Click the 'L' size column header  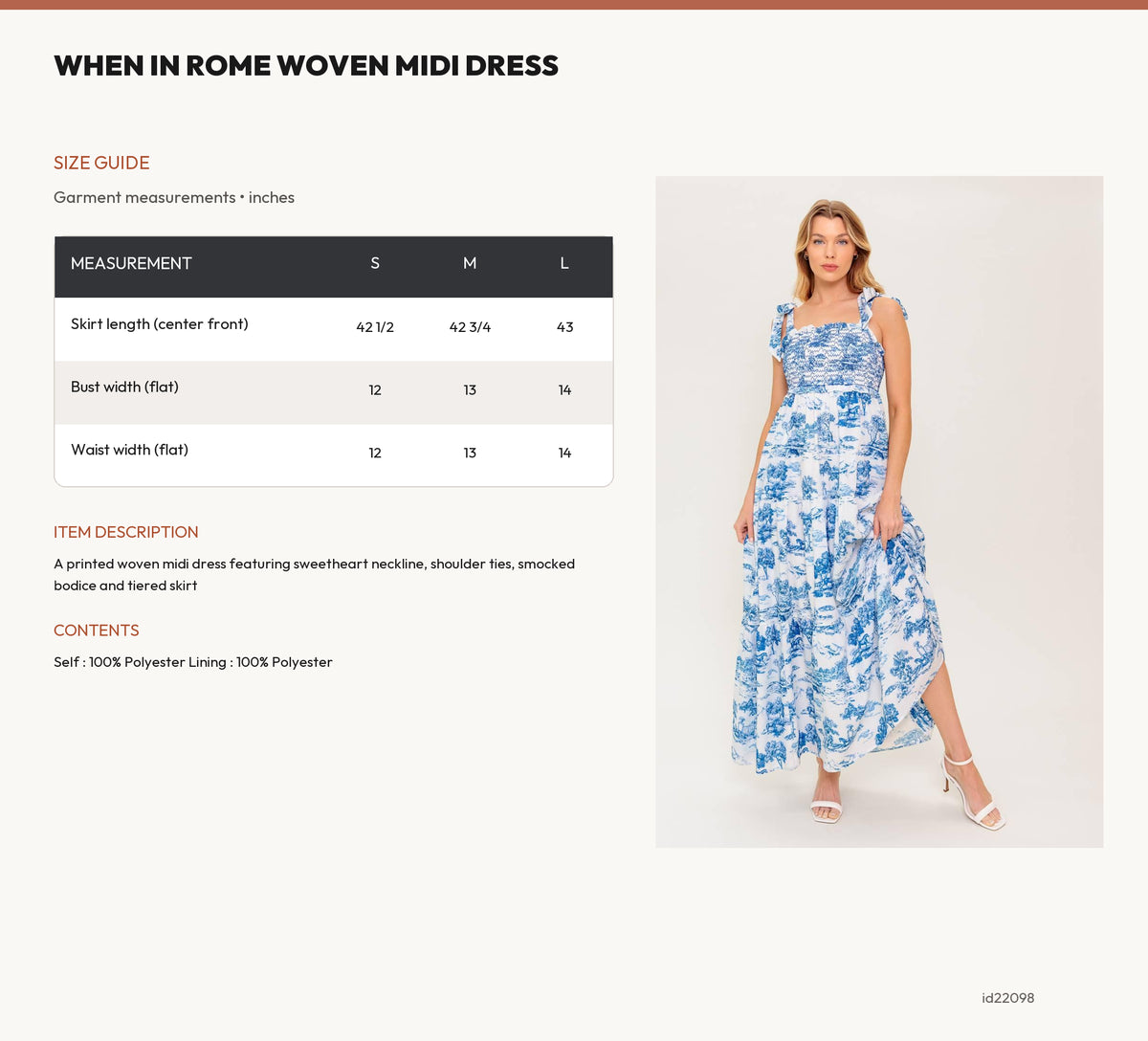pos(564,263)
